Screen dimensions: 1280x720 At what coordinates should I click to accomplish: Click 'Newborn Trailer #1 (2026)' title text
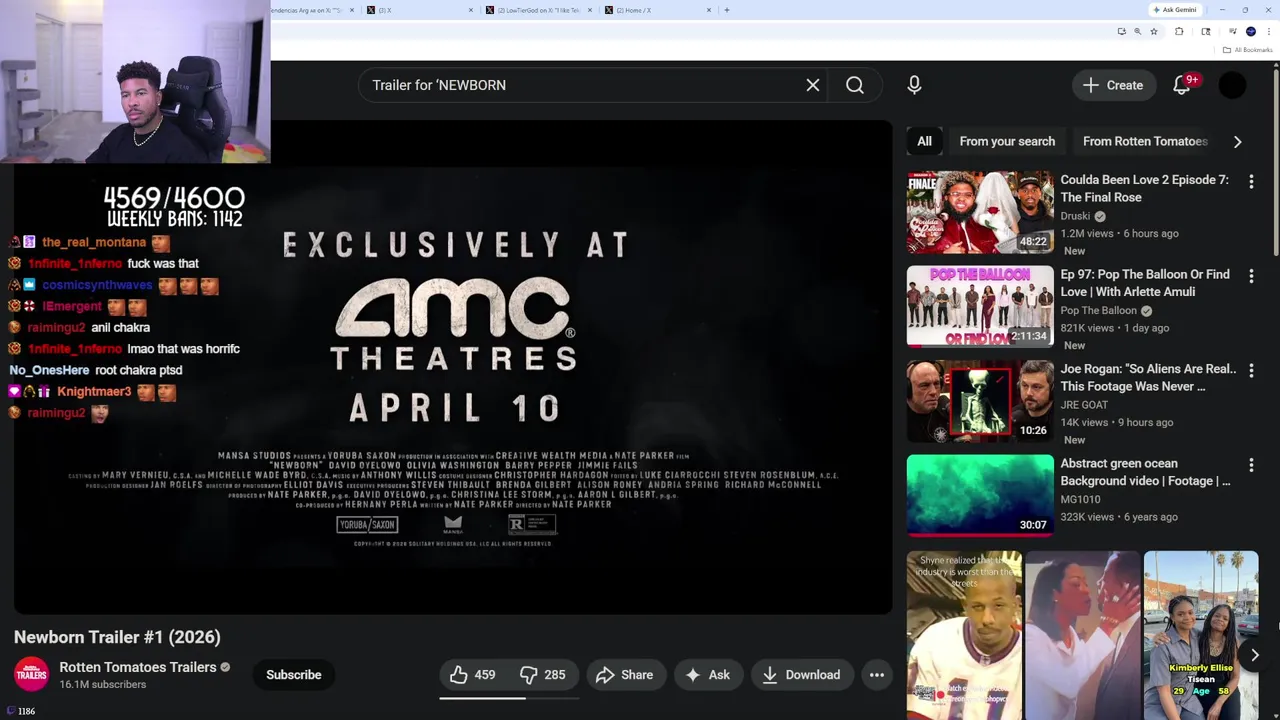coord(117,637)
